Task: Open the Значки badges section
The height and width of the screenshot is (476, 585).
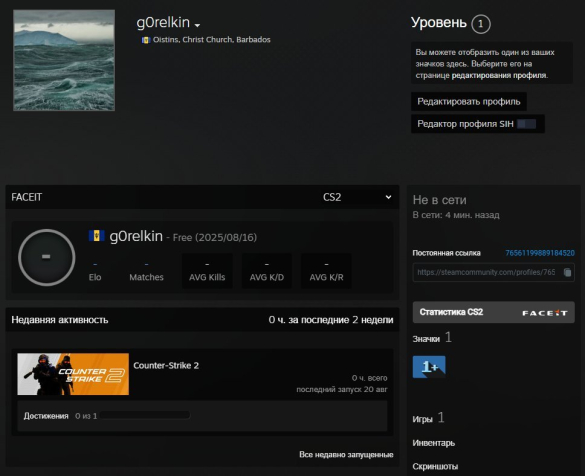Action: (426, 339)
